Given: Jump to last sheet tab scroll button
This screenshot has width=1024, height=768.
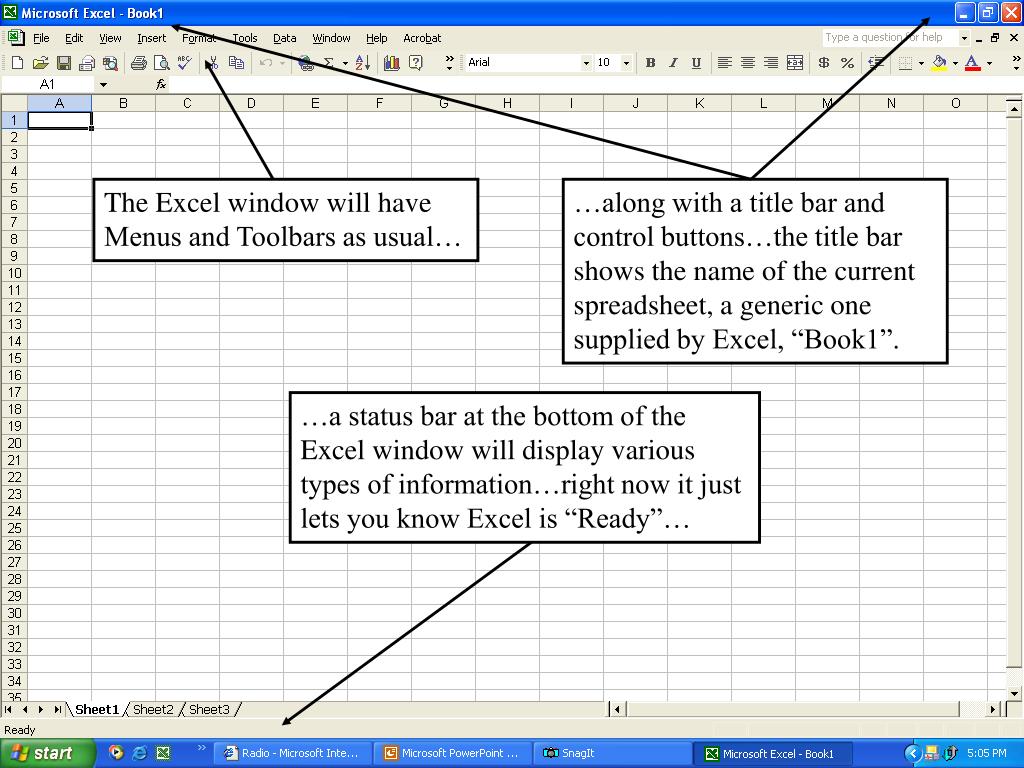Looking at the screenshot, I should click(57, 709).
